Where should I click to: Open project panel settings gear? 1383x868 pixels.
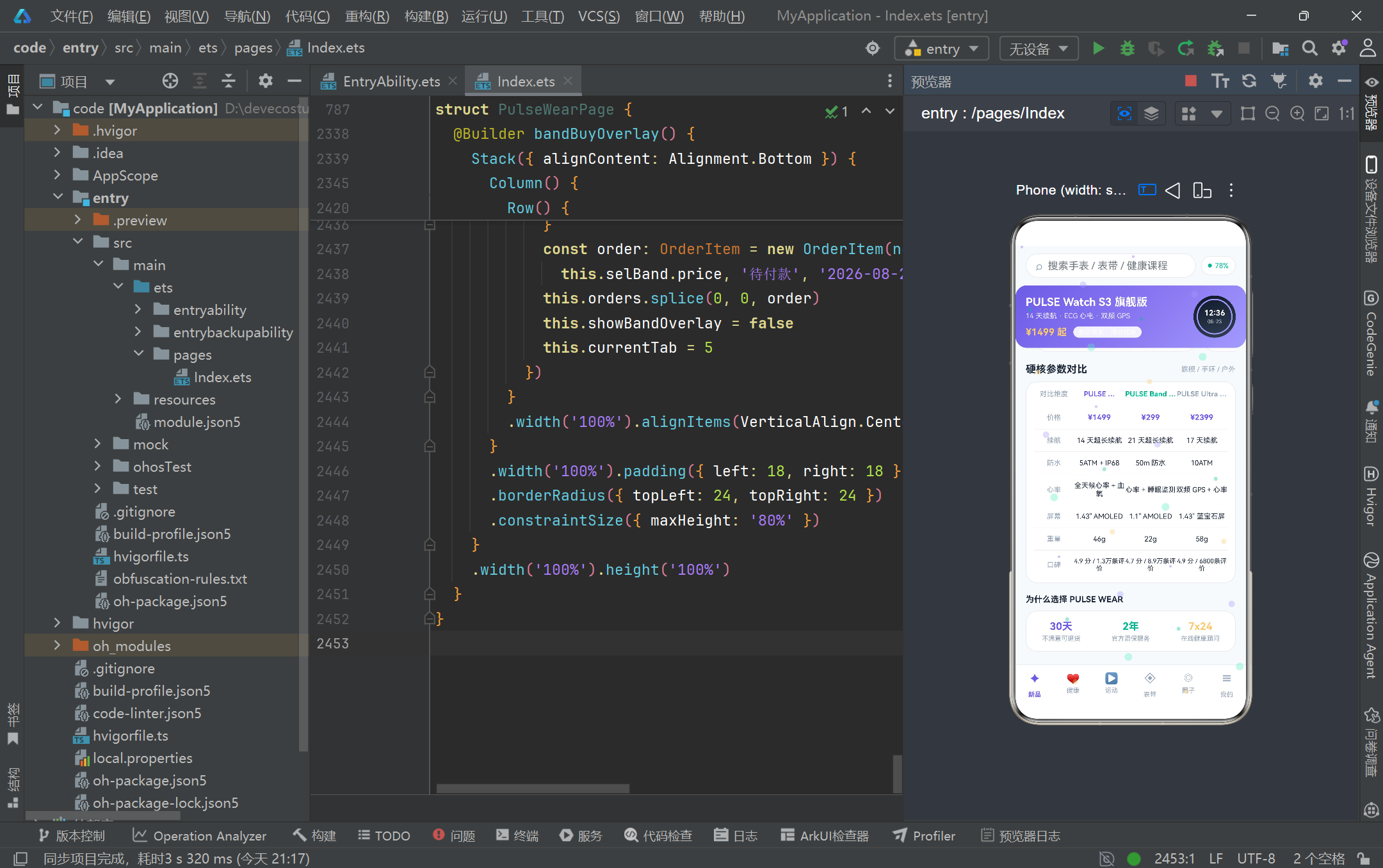(x=265, y=81)
